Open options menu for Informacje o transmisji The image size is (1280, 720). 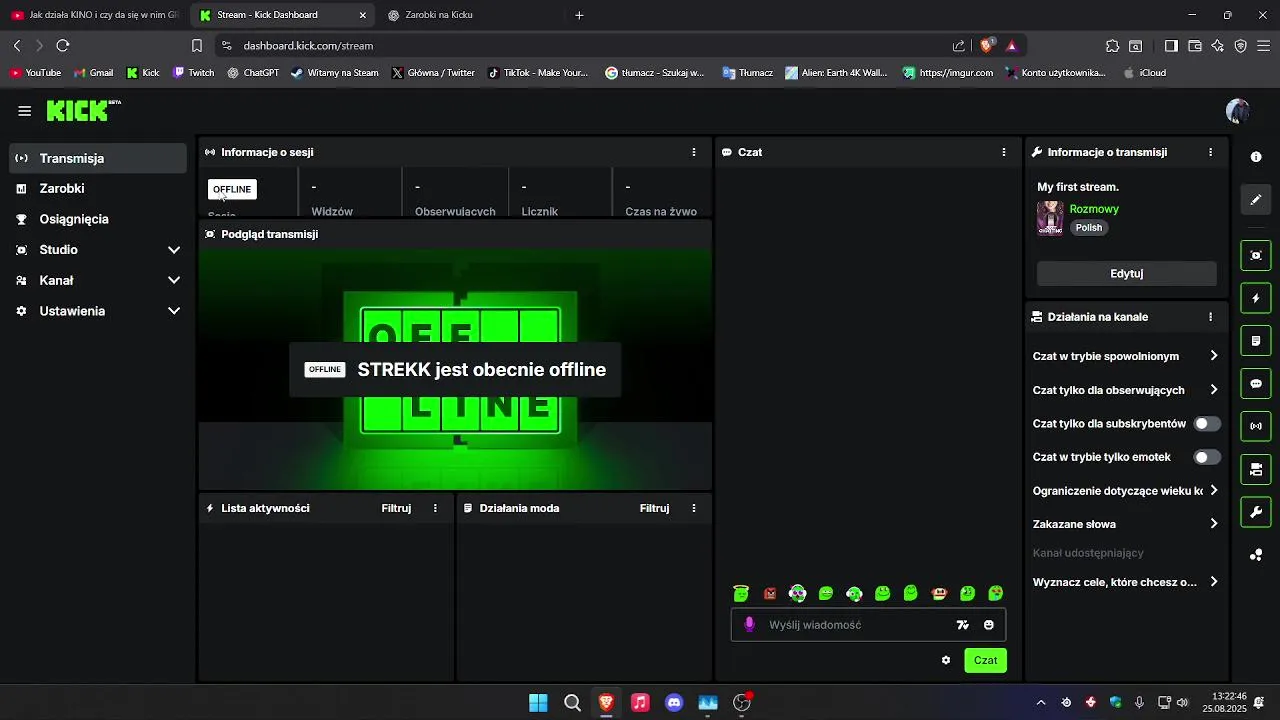pos(1210,152)
